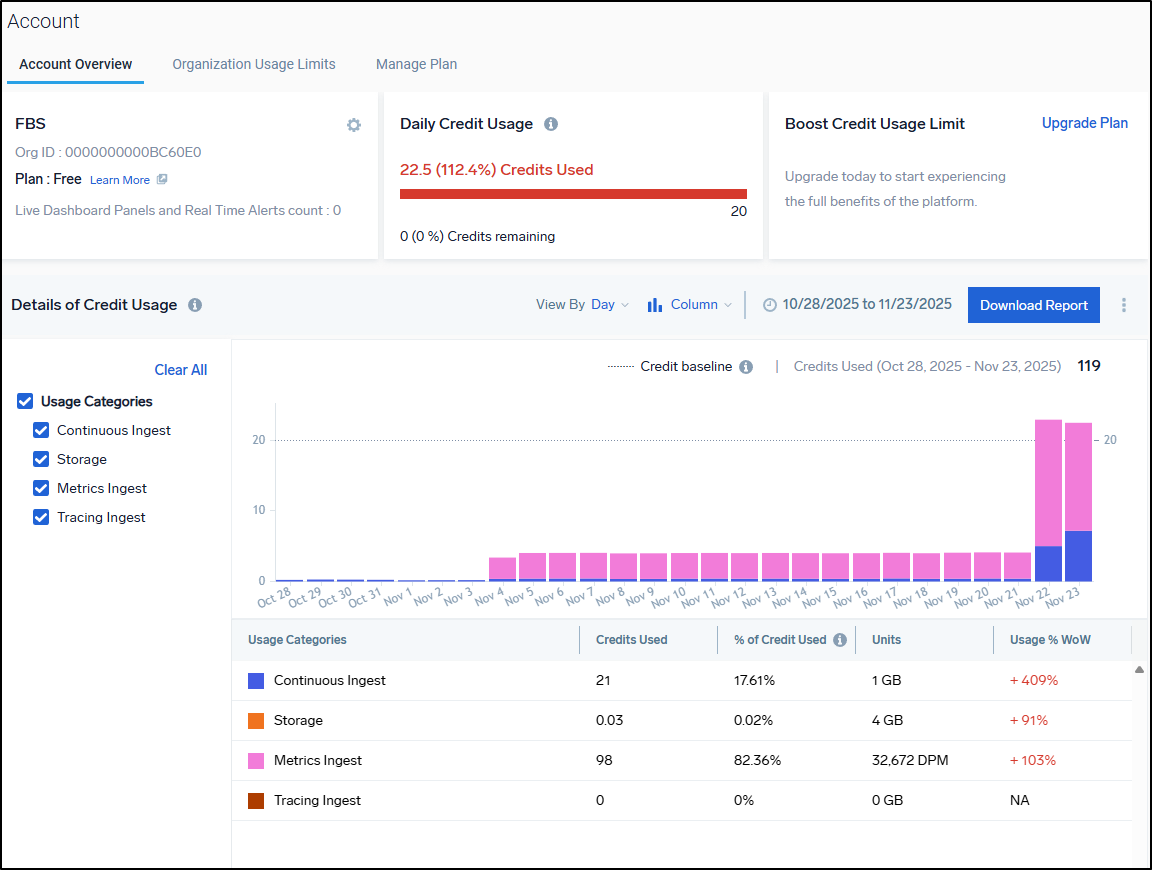Click the clock icon beside date range

769,305
